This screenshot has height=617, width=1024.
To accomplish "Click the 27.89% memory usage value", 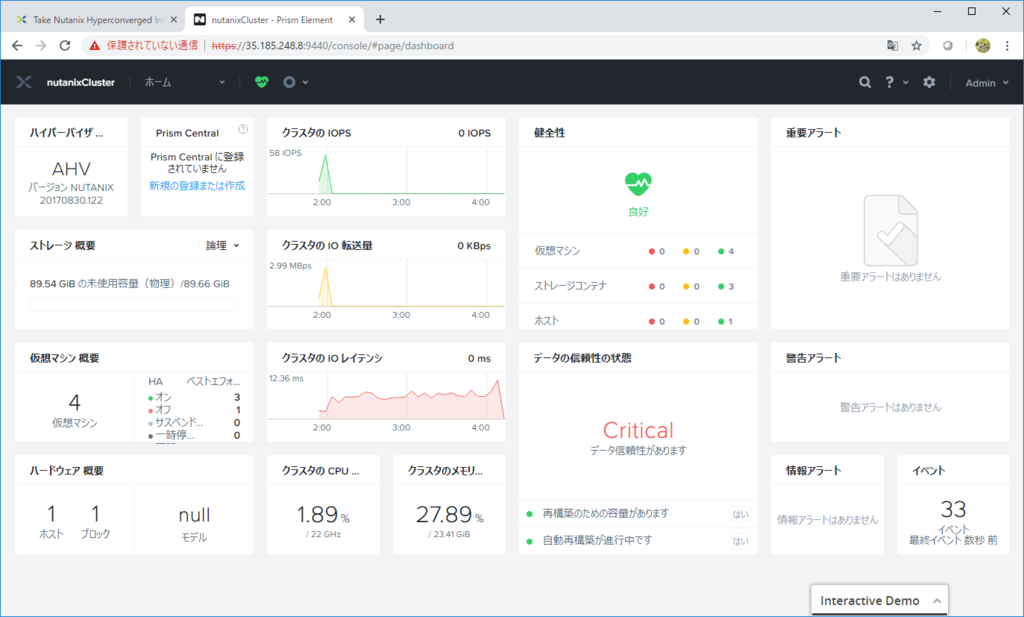I will (449, 515).
